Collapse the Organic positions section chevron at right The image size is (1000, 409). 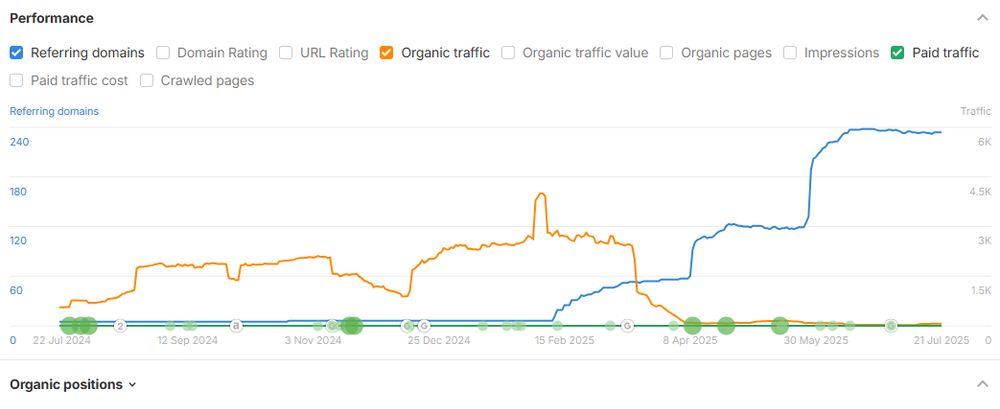982,384
